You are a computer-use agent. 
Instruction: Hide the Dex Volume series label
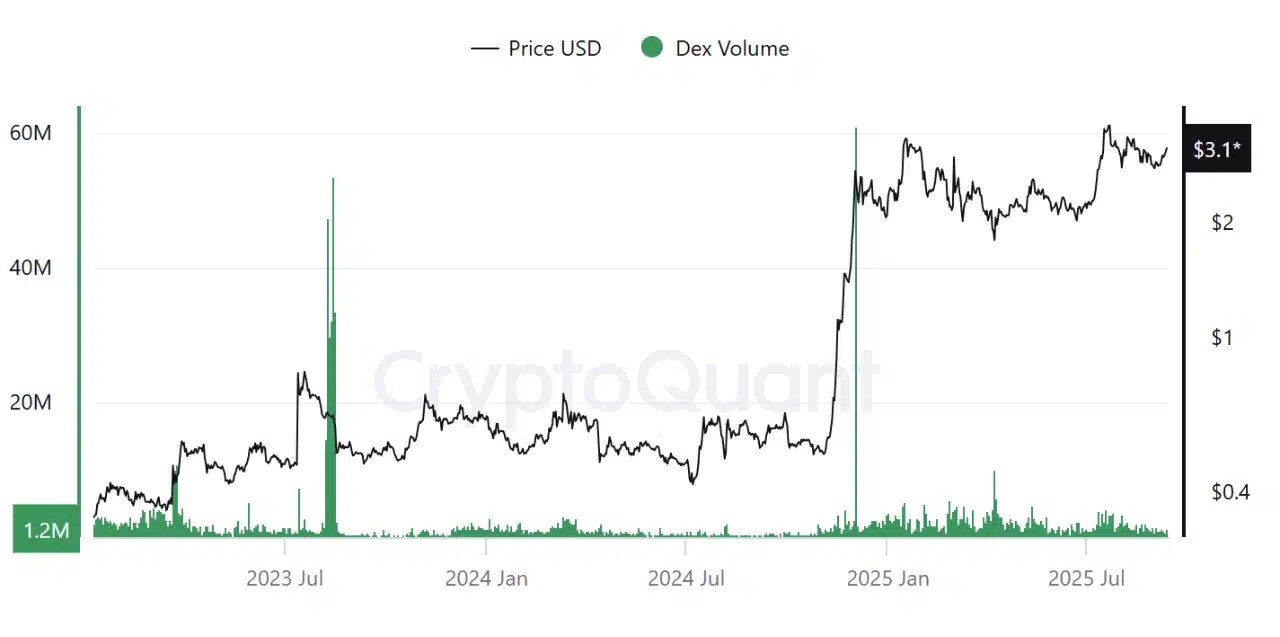pyautogui.click(x=732, y=48)
